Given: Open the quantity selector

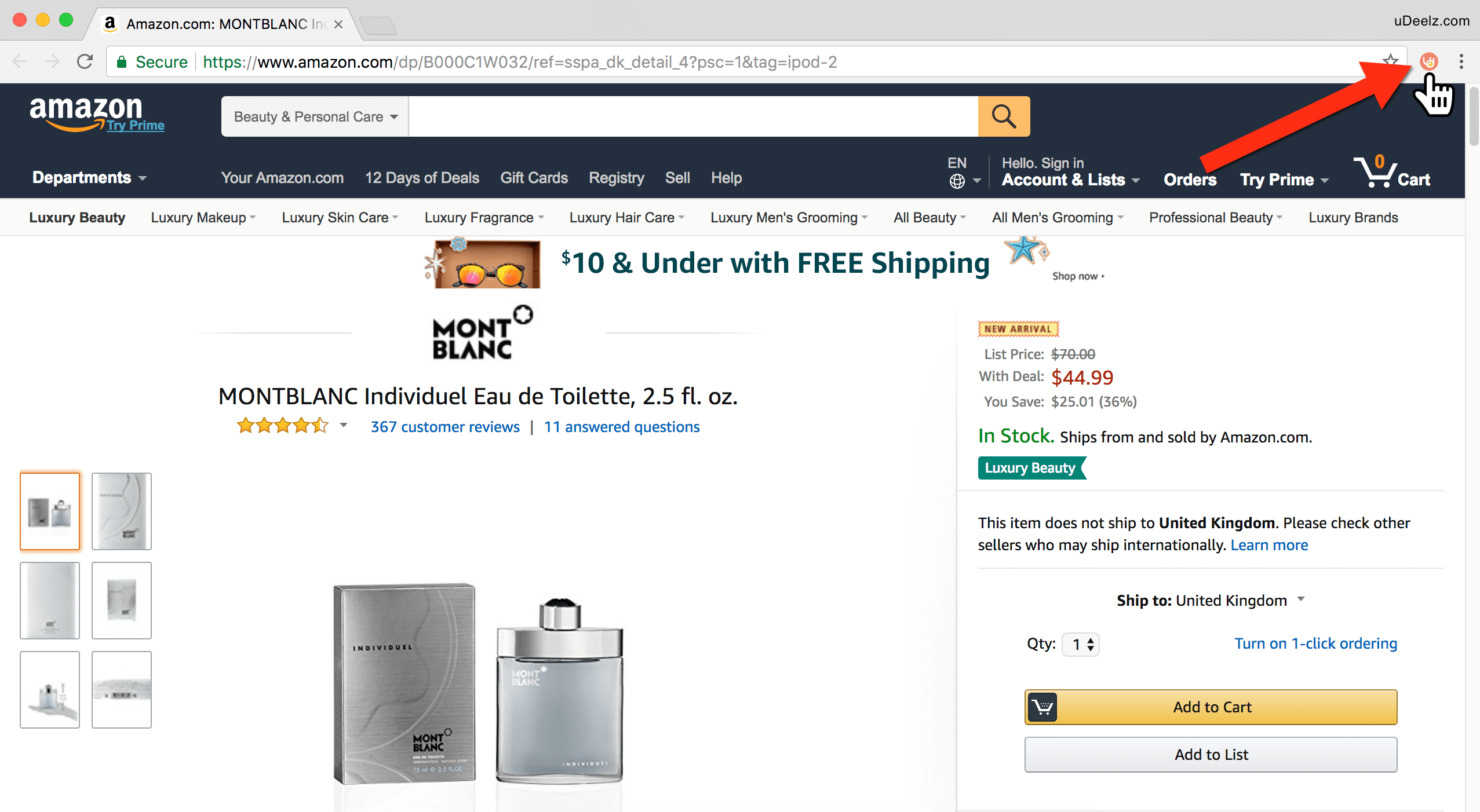Looking at the screenshot, I should point(1081,644).
